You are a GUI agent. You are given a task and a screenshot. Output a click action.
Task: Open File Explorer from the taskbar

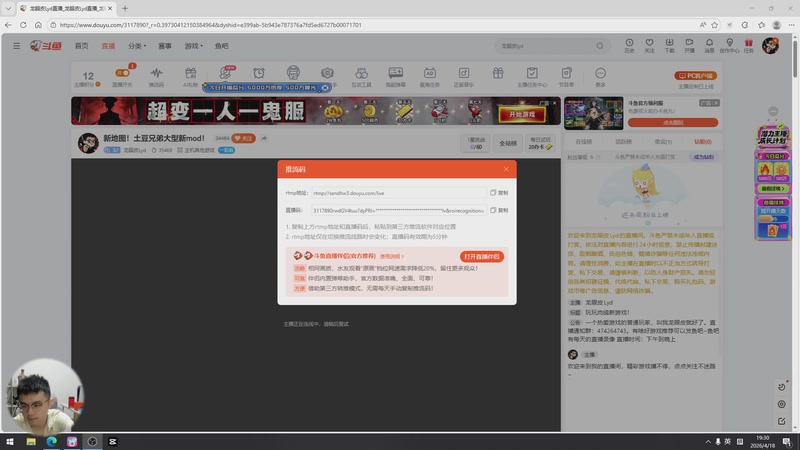click(31, 441)
